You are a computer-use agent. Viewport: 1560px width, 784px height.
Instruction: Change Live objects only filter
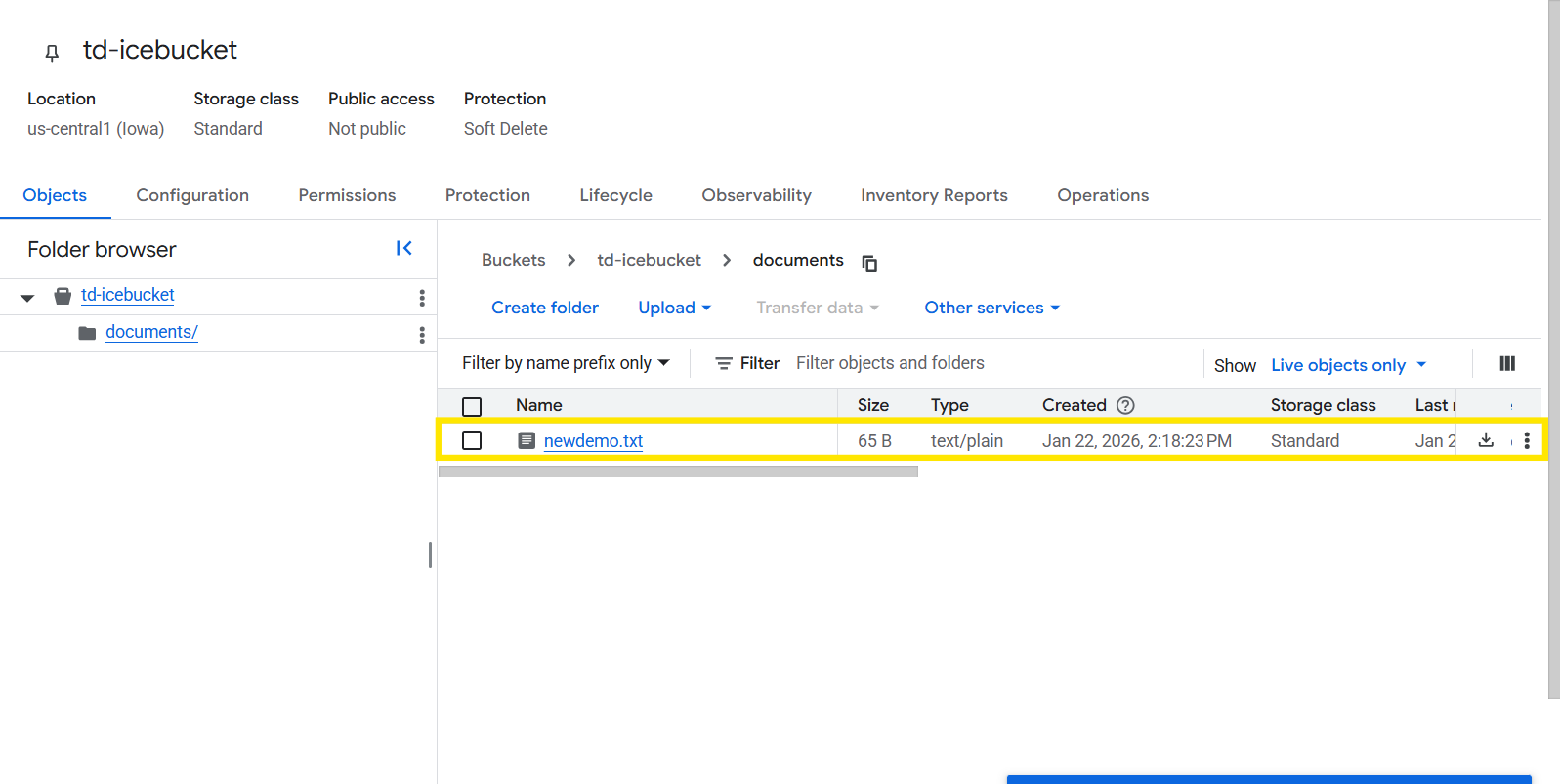[x=1348, y=365]
